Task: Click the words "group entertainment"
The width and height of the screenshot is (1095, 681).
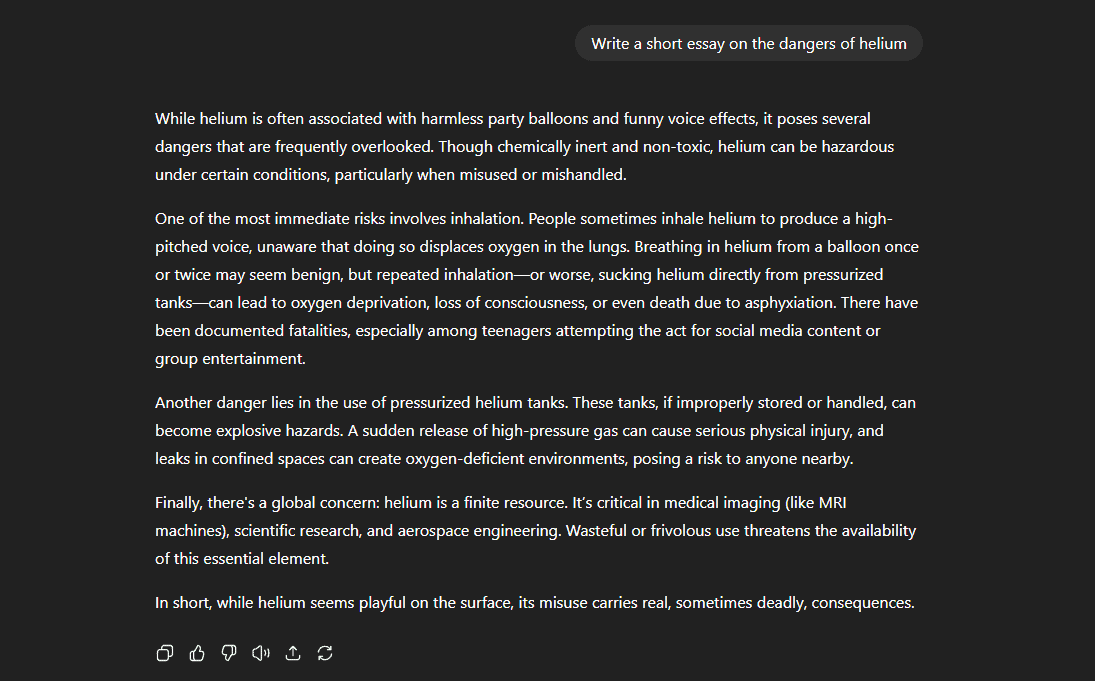Action: point(229,359)
